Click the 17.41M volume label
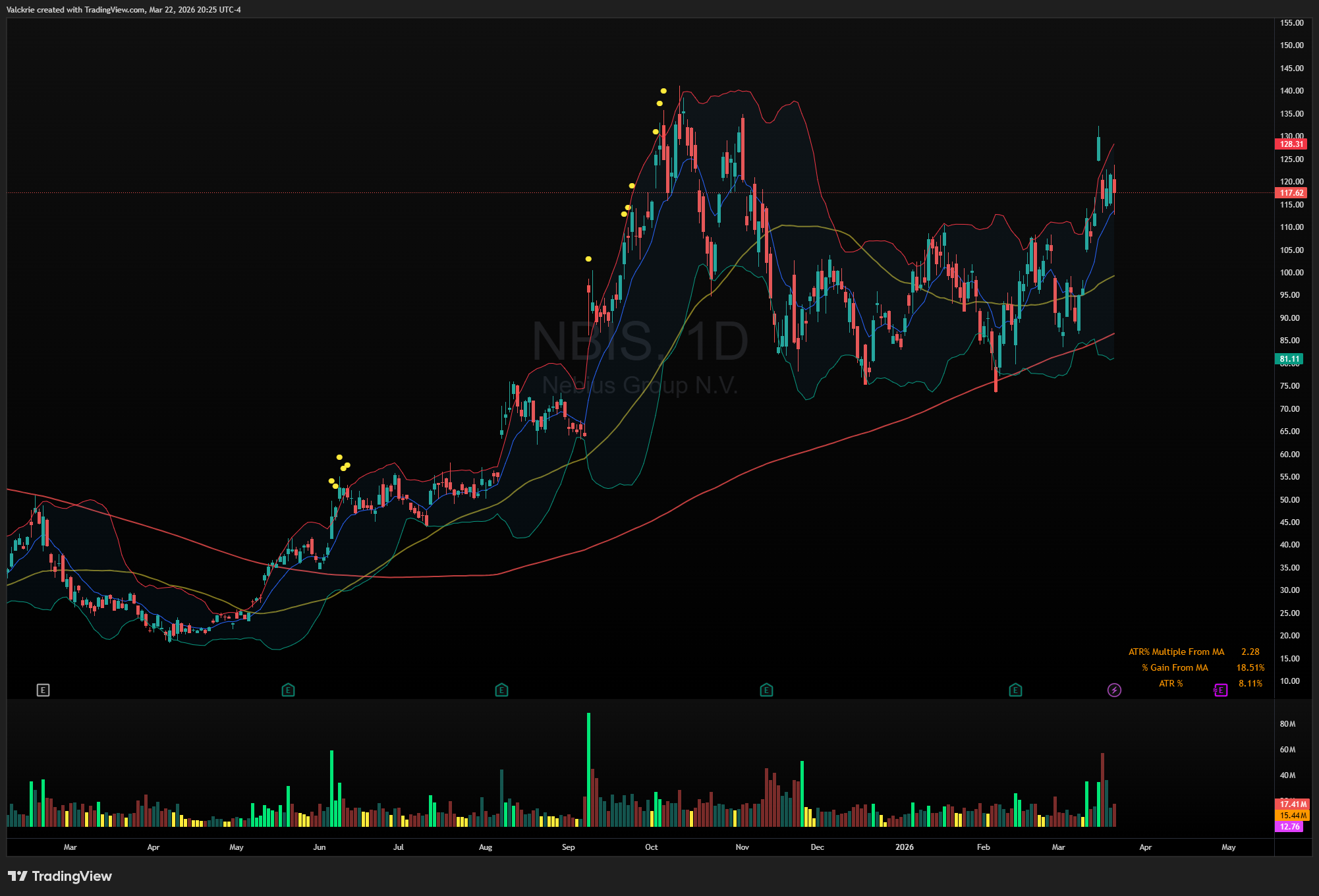The image size is (1319, 896). (1293, 804)
